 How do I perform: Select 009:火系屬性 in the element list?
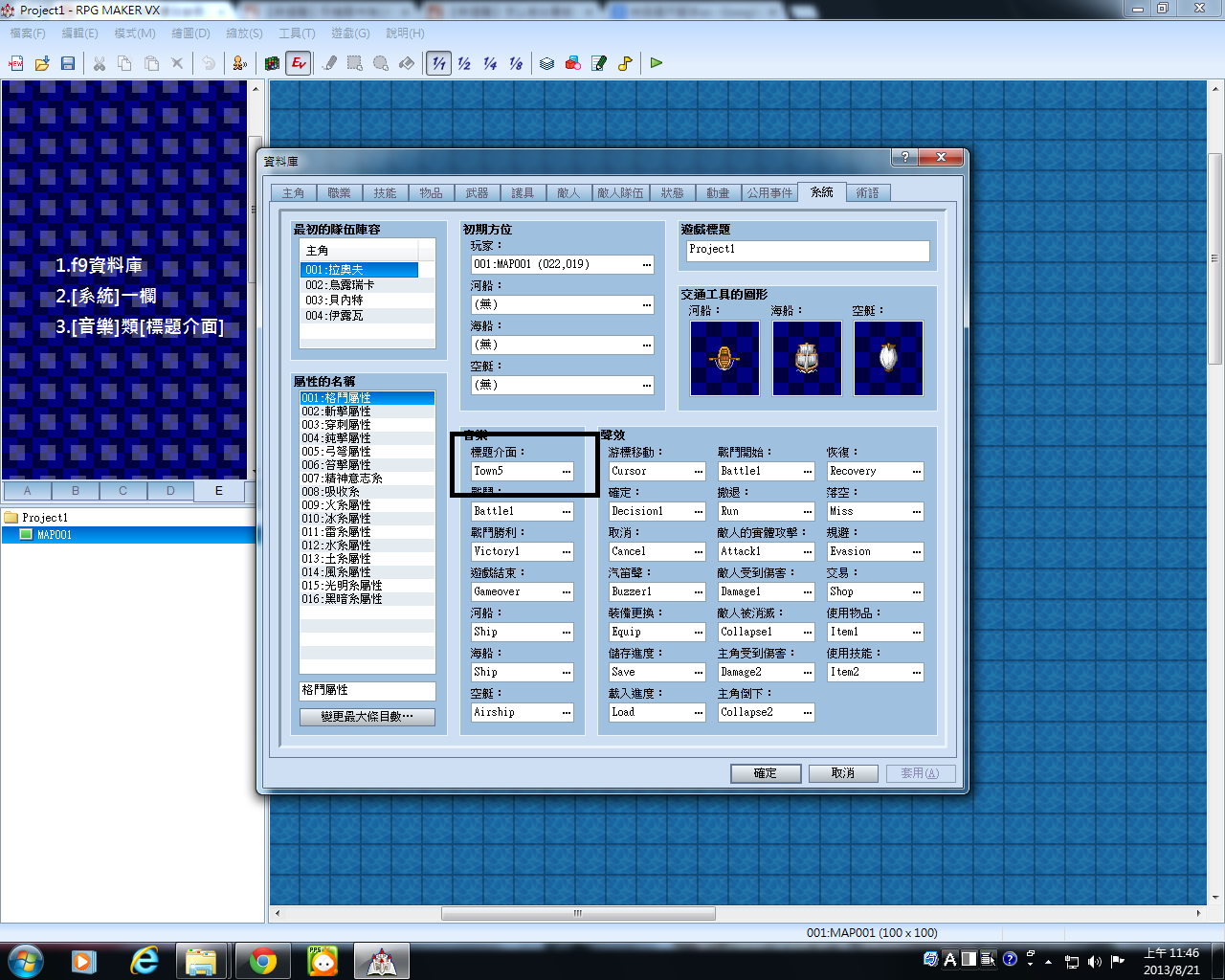(367, 504)
